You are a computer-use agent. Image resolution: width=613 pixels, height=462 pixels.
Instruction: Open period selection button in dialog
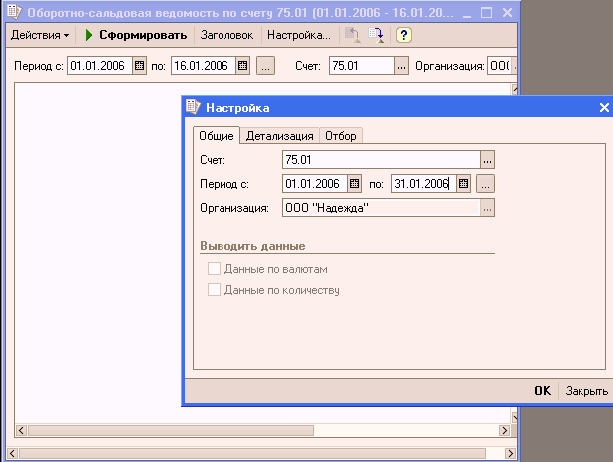pos(485,184)
